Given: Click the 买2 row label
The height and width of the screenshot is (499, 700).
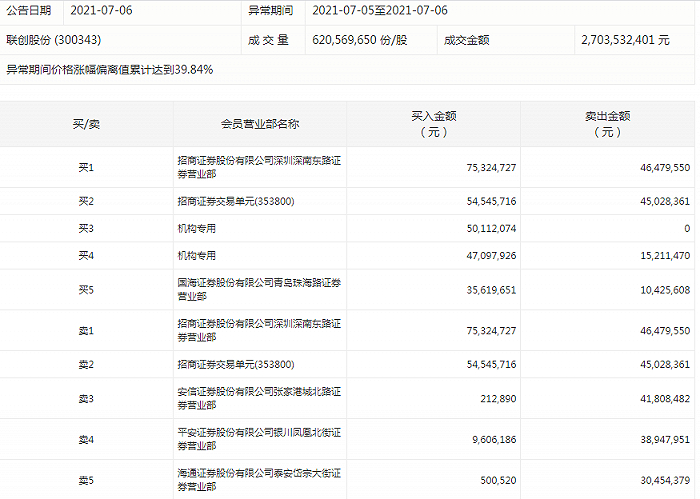Looking at the screenshot, I should 86,201.
